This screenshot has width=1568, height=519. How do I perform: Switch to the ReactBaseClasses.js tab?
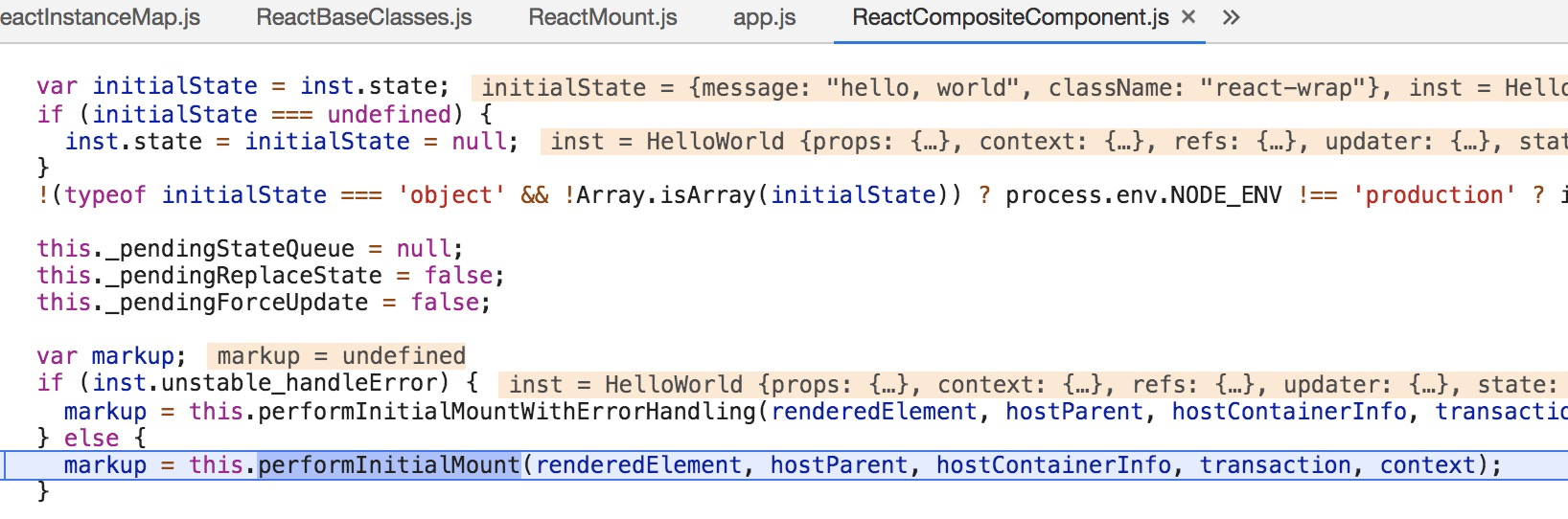364,17
